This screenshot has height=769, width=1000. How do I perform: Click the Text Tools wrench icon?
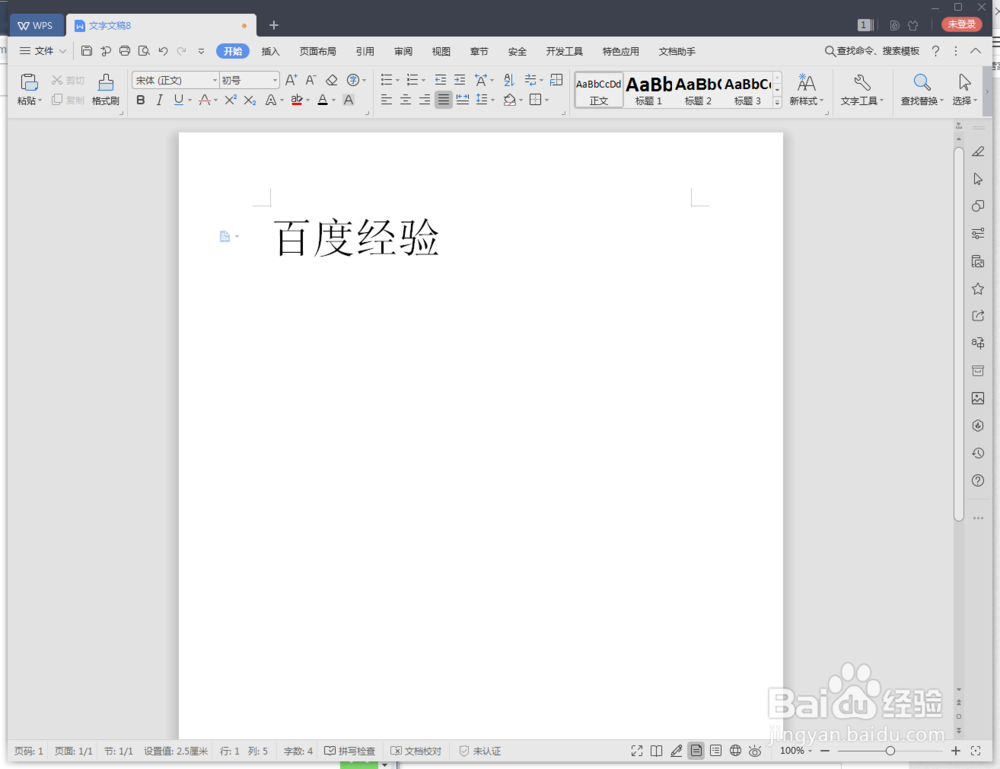[x=862, y=82]
